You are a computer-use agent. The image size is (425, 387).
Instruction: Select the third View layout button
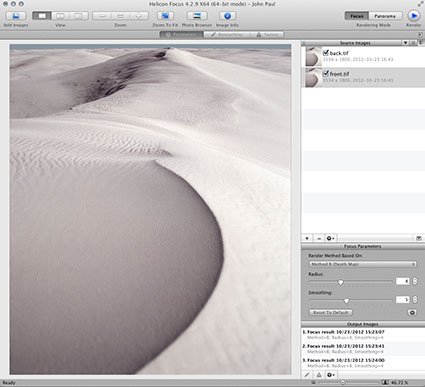tap(79, 16)
